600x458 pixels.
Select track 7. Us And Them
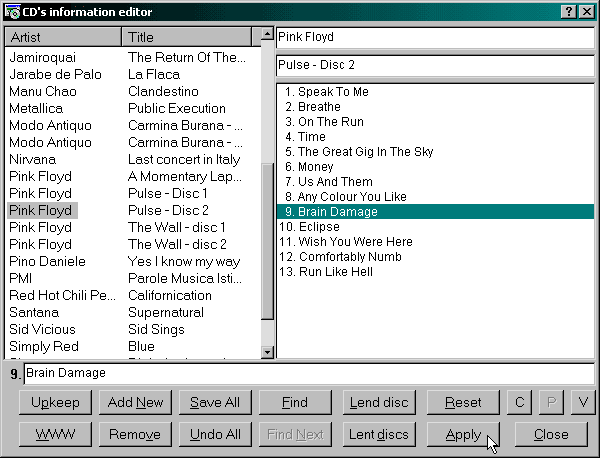(x=435, y=182)
